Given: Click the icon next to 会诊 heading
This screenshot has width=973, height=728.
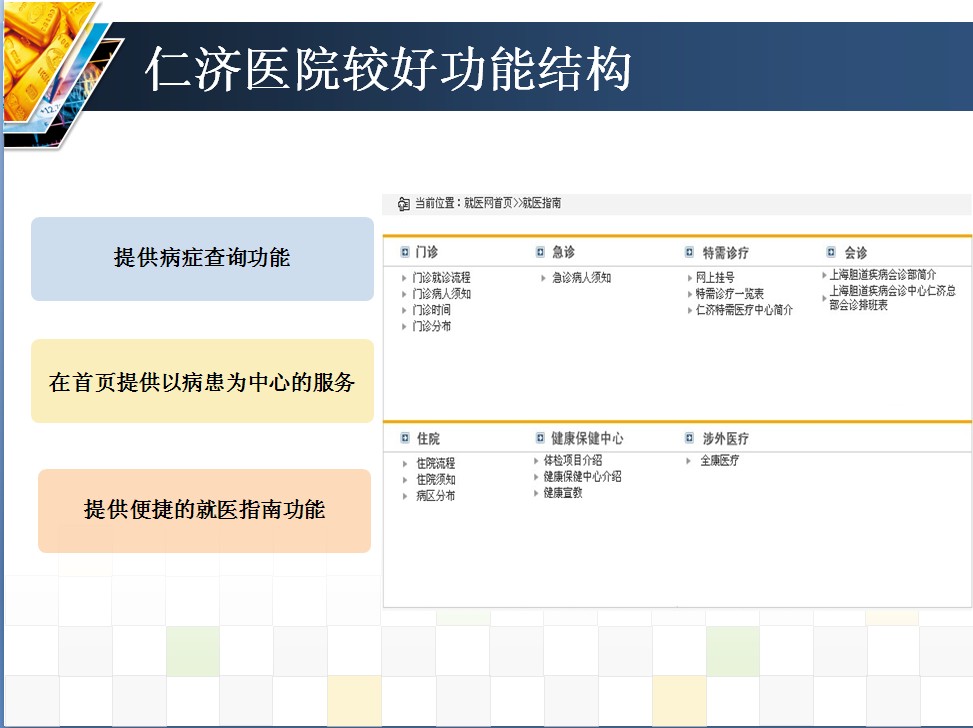Looking at the screenshot, I should click(831, 253).
